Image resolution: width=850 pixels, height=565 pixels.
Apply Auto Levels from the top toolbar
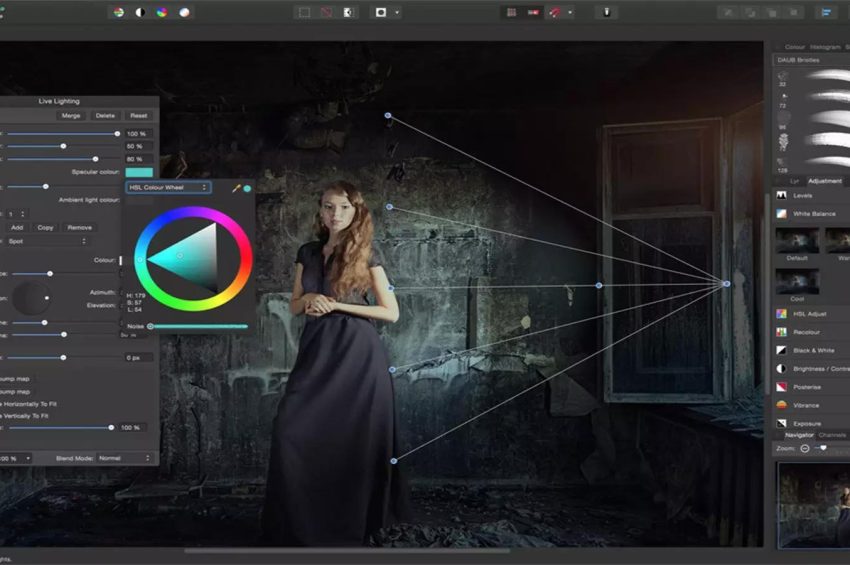coord(118,12)
